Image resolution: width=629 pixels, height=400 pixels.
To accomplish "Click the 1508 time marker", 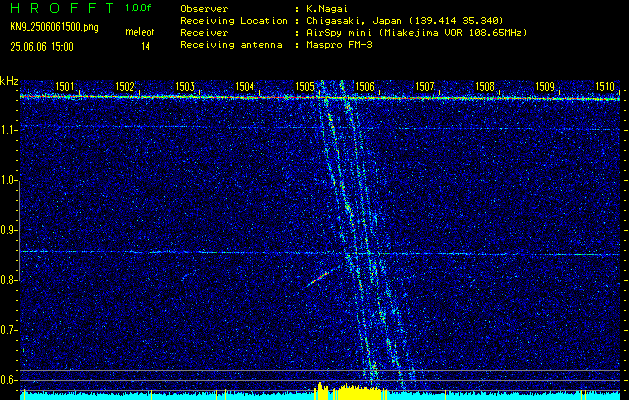I will (x=485, y=86).
